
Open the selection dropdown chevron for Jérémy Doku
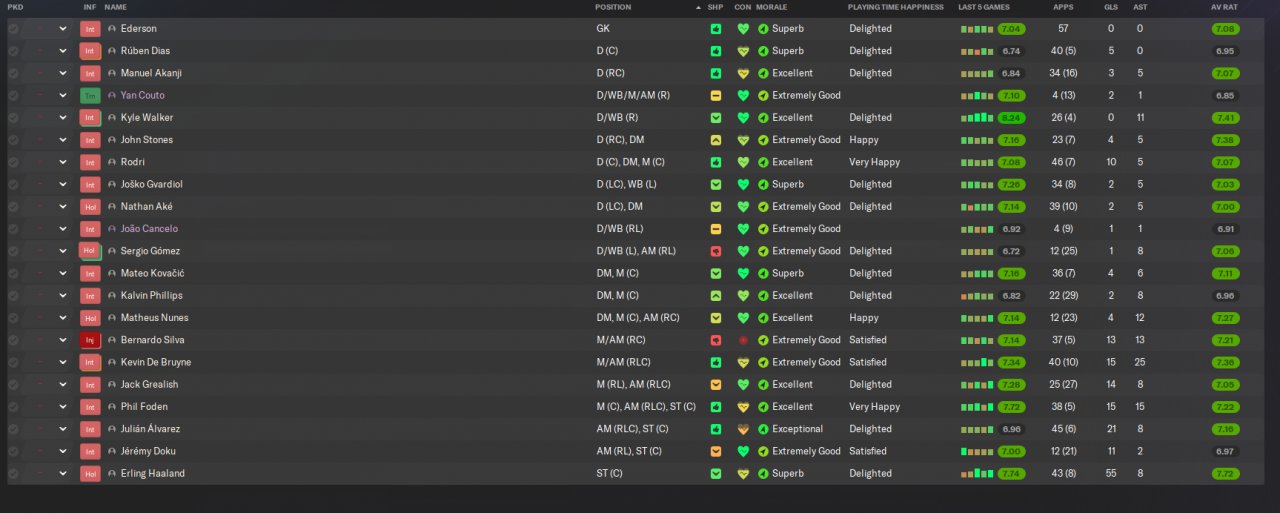(63, 451)
